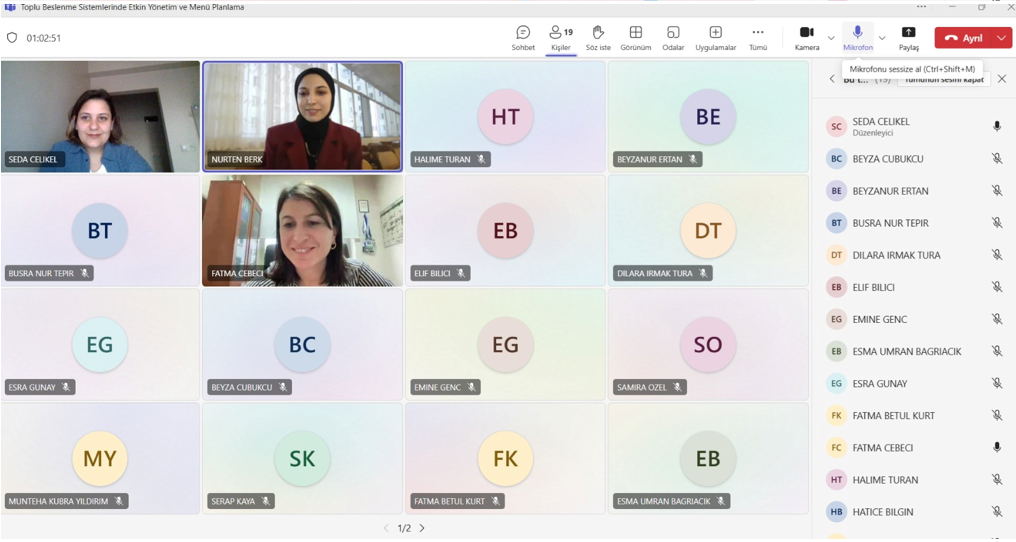Open the Görünüm view options

click(635, 38)
